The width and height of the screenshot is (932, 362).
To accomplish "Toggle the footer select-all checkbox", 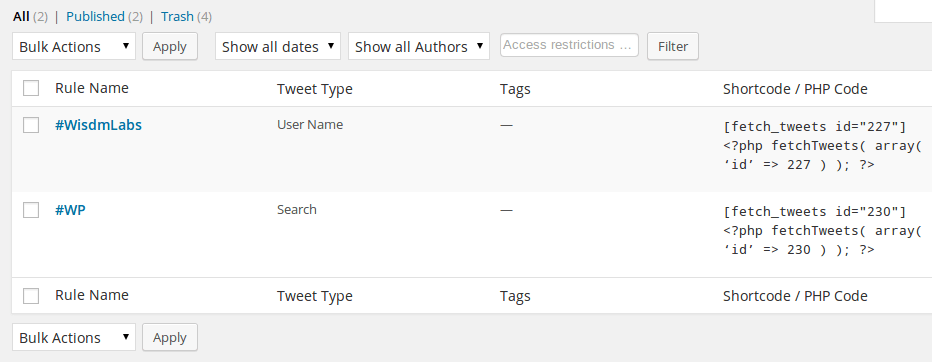I will tap(31, 295).
